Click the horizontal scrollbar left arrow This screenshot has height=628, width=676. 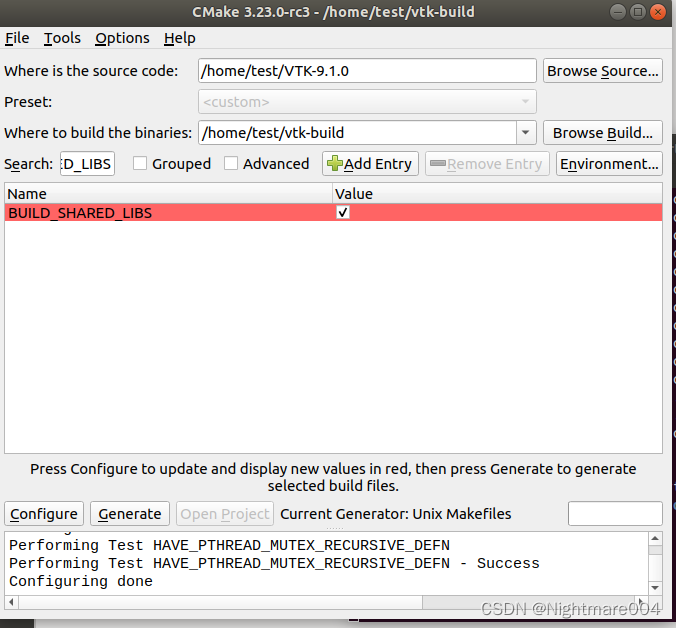click(x=12, y=602)
